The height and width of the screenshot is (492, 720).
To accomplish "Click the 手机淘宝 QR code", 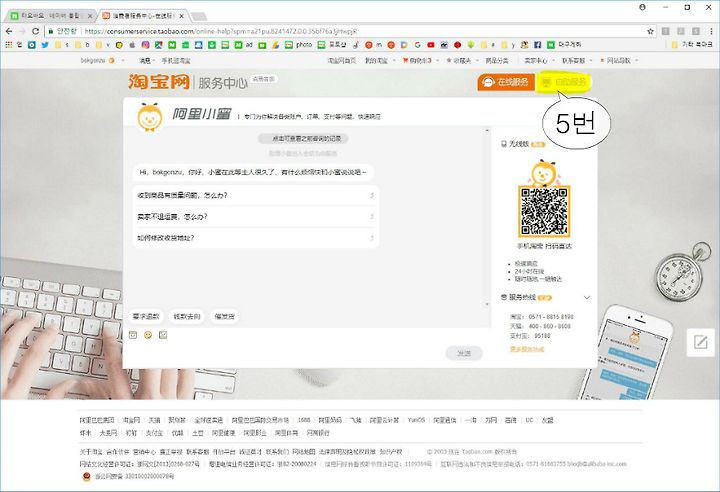I will point(544,211).
